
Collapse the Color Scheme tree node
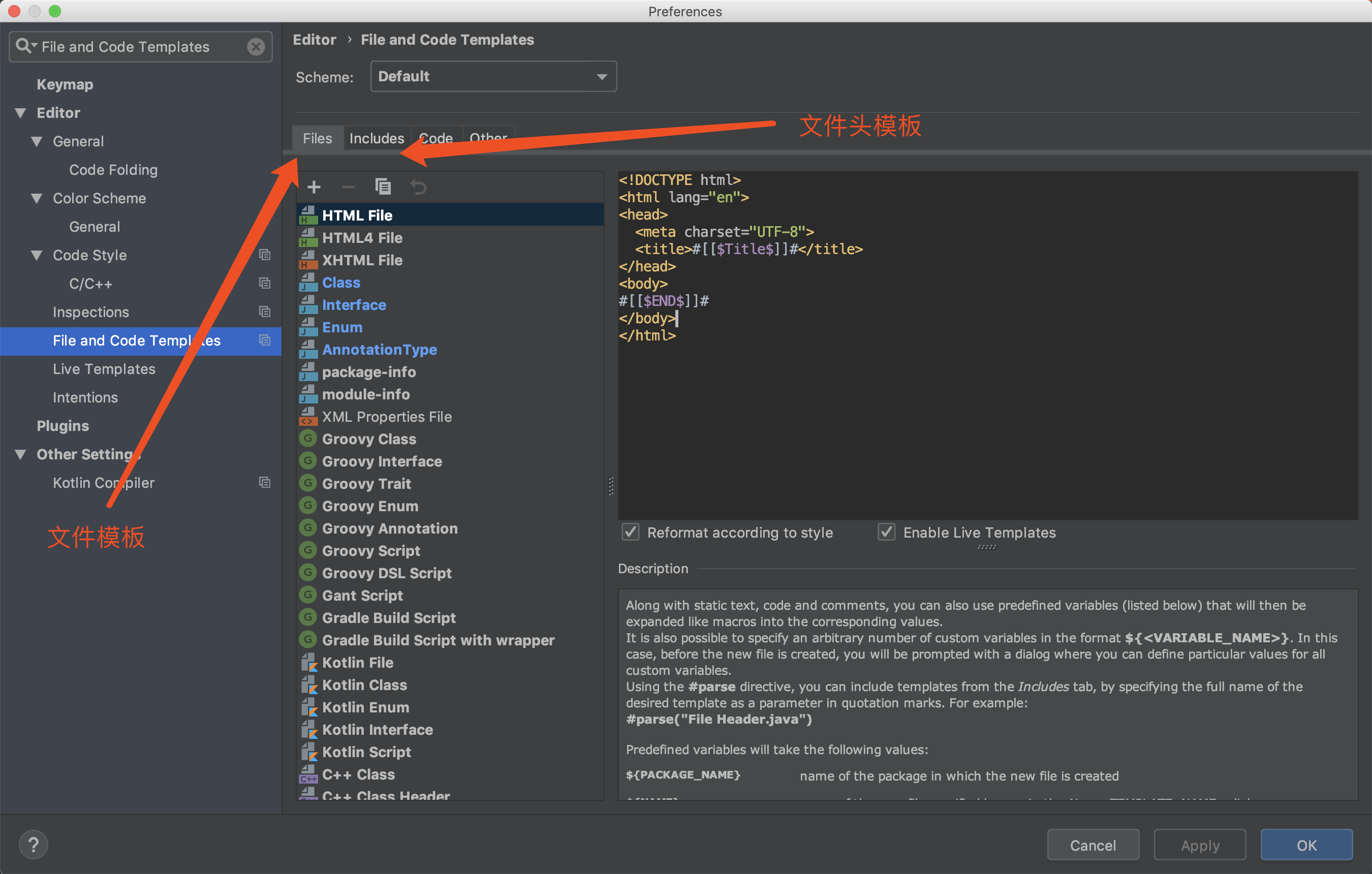tap(37, 198)
